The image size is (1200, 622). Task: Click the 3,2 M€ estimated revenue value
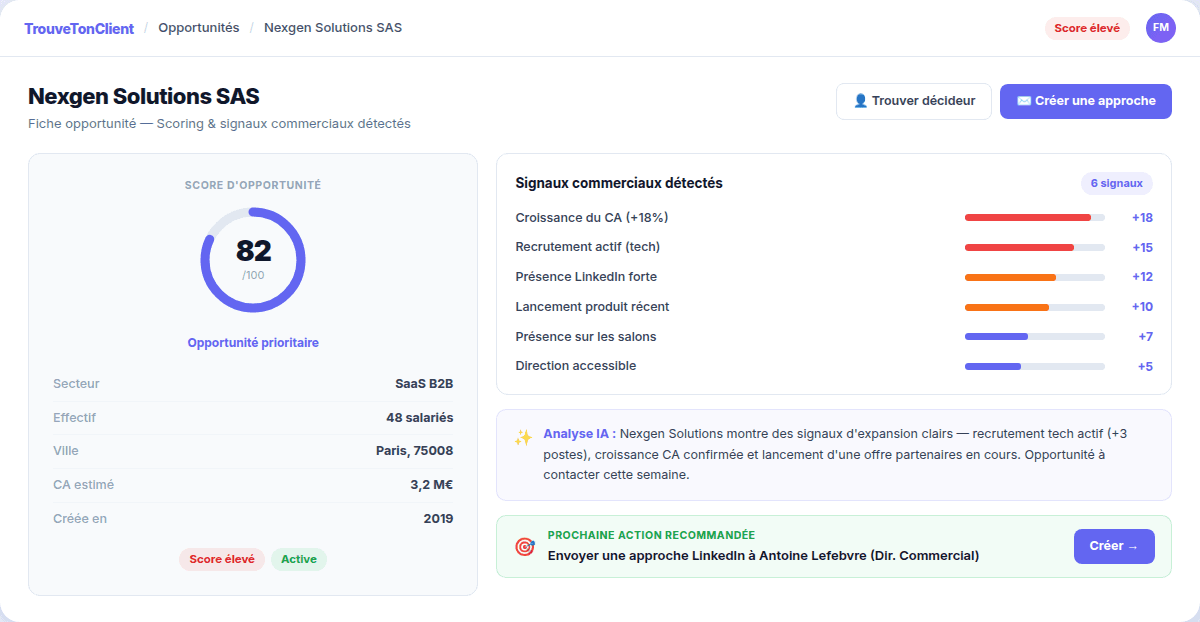tap(431, 485)
